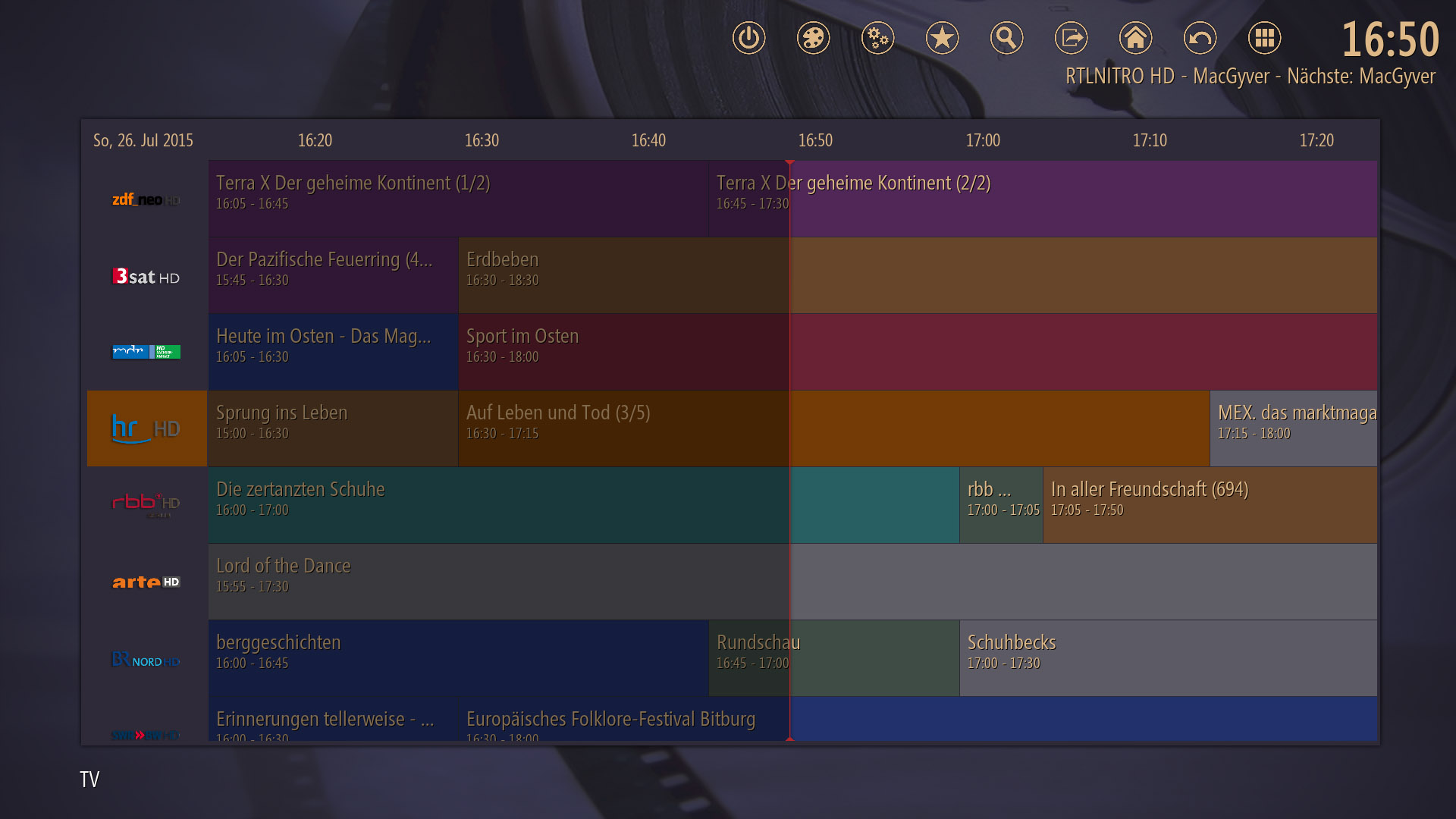Click the So, 26. Jul 2015 date label
The height and width of the screenshot is (819, 1456).
click(143, 140)
